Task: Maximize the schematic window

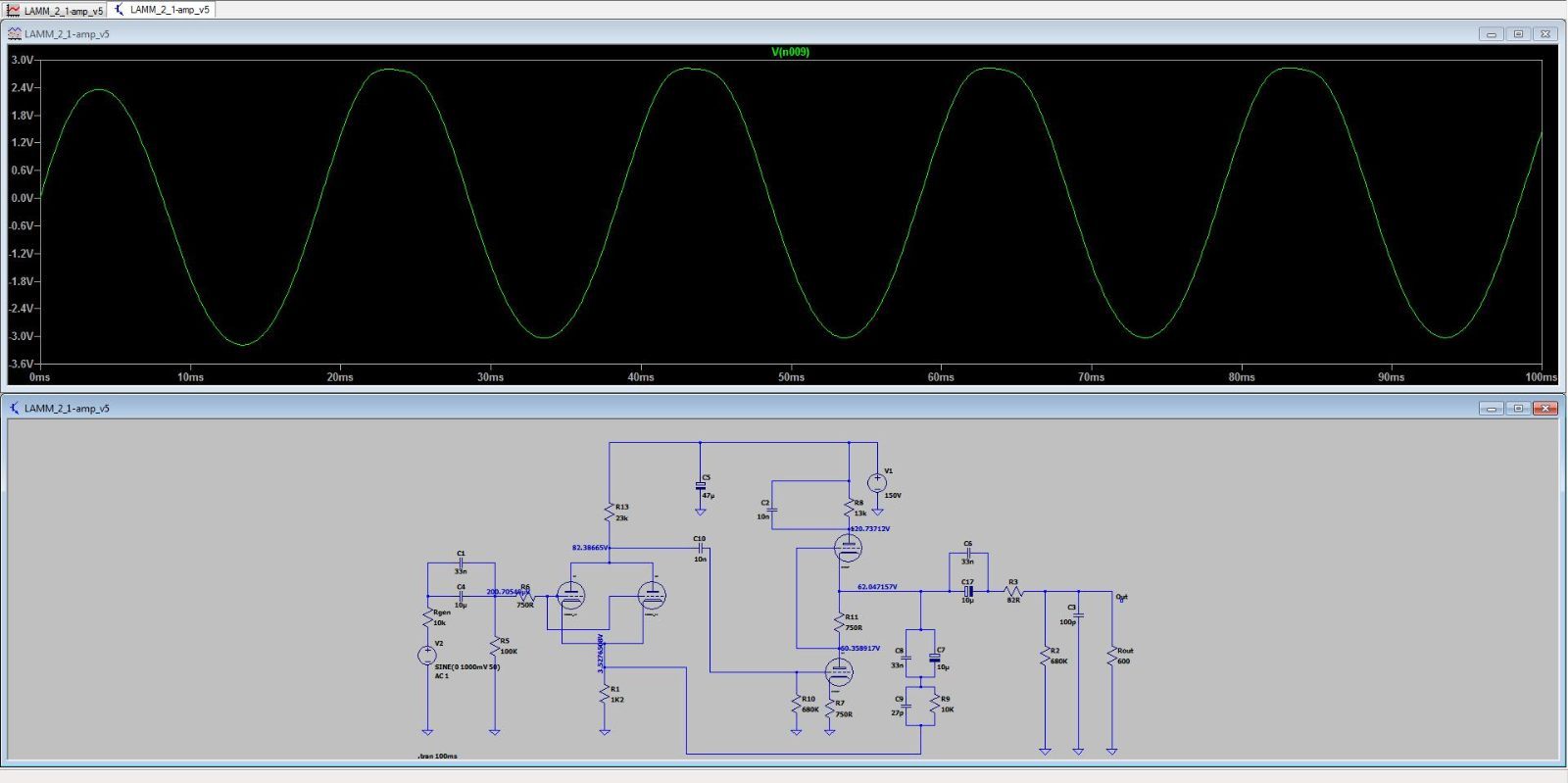Action: pyautogui.click(x=1518, y=408)
